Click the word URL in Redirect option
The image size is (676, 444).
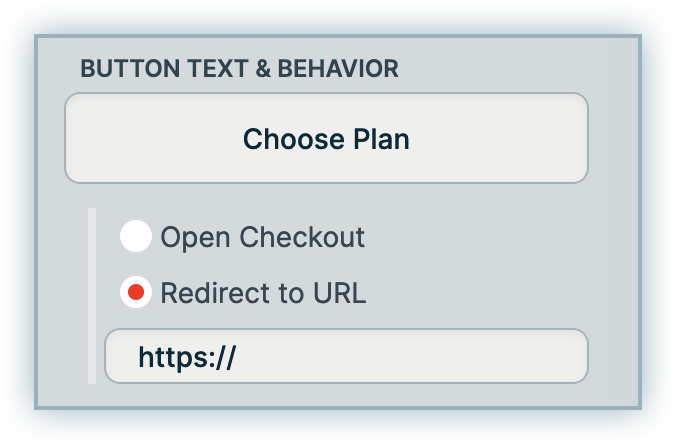point(340,294)
